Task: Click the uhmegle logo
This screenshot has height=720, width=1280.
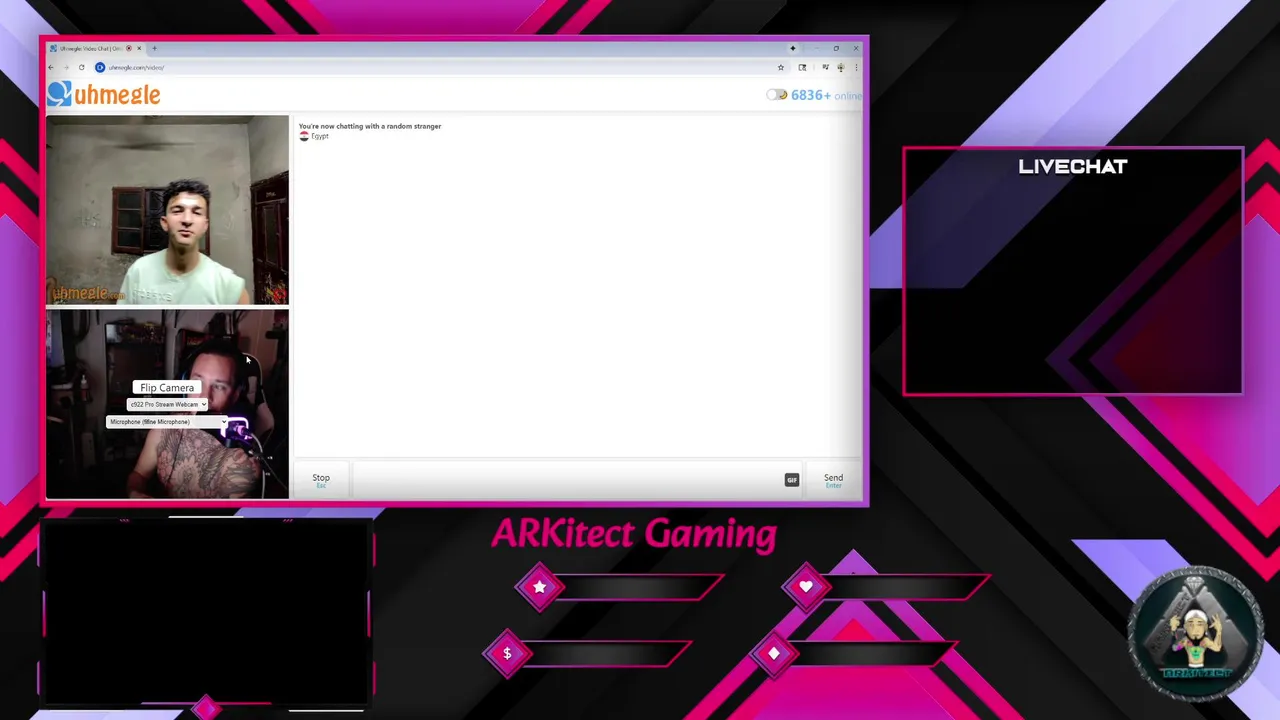Action: (x=104, y=95)
